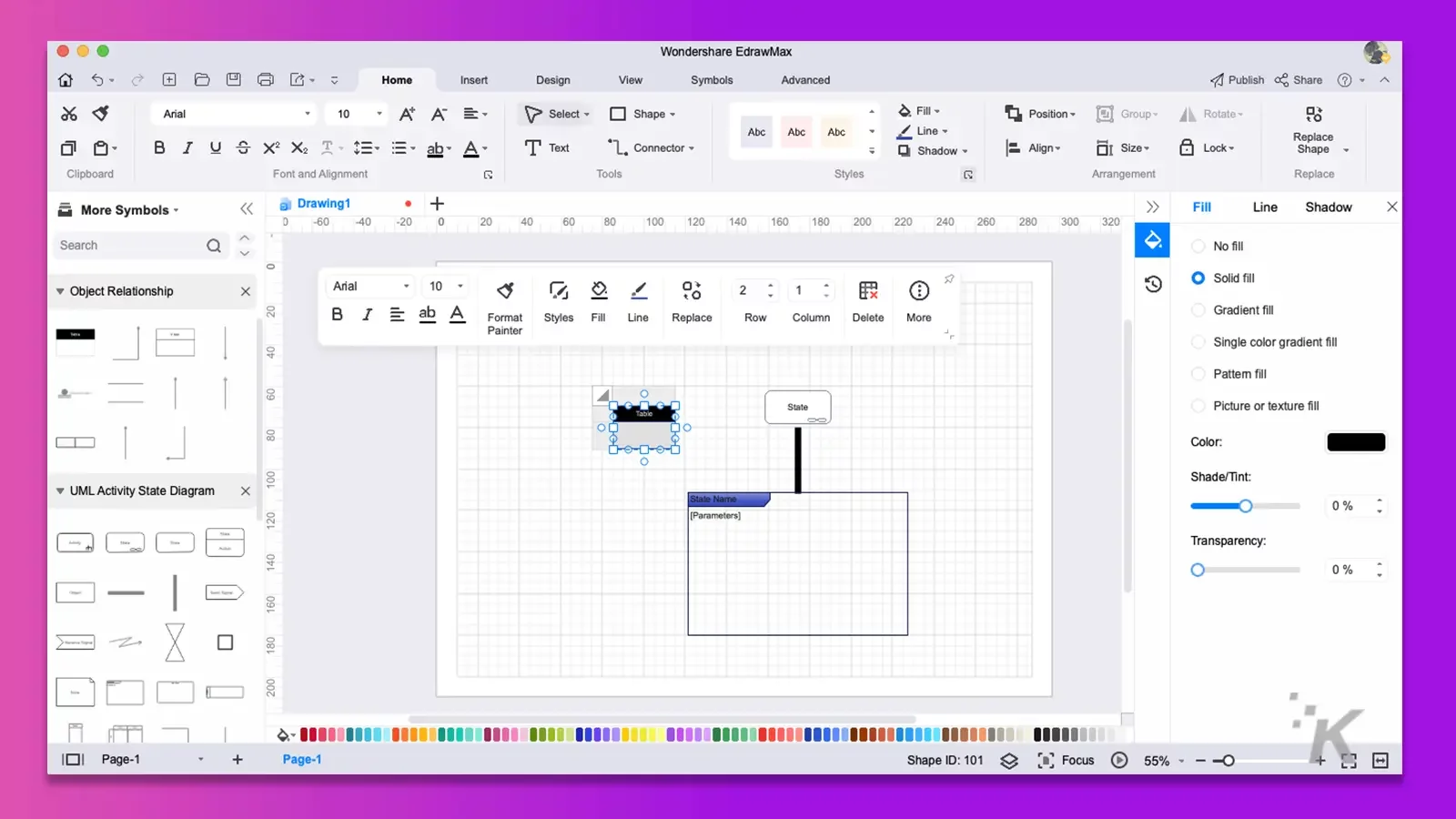Viewport: 1456px width, 819px height.
Task: Pin the floating toolbar
Action: (x=949, y=278)
